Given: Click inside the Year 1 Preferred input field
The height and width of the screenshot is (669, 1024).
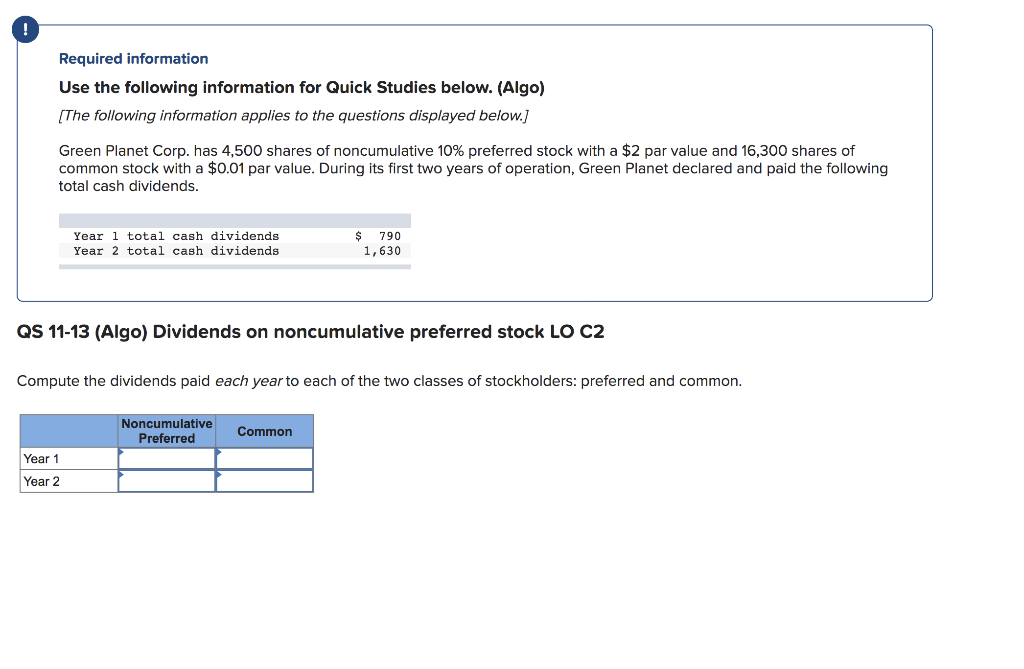Looking at the screenshot, I should coord(166,458).
